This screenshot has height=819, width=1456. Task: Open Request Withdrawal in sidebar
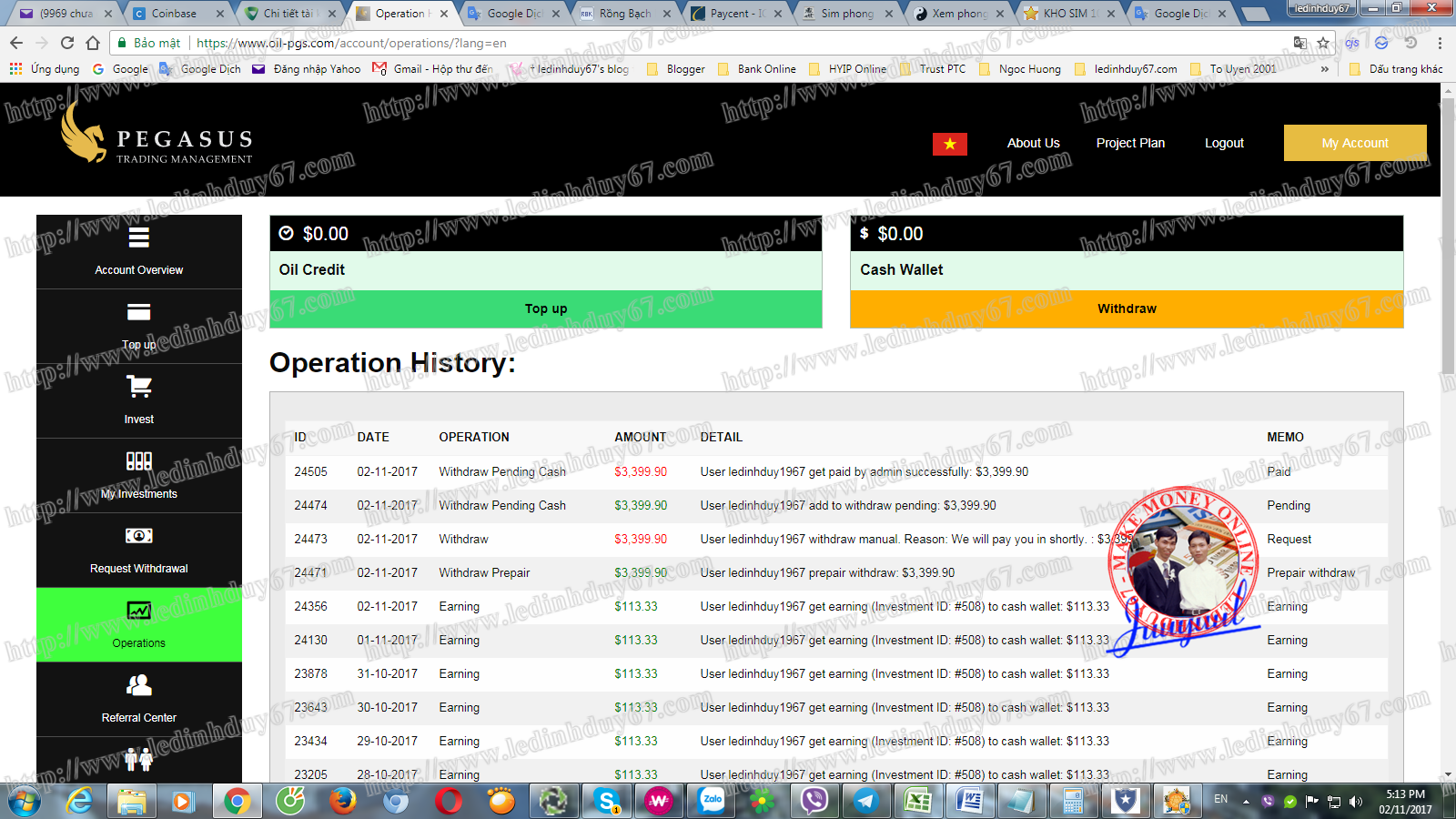pyautogui.click(x=139, y=551)
